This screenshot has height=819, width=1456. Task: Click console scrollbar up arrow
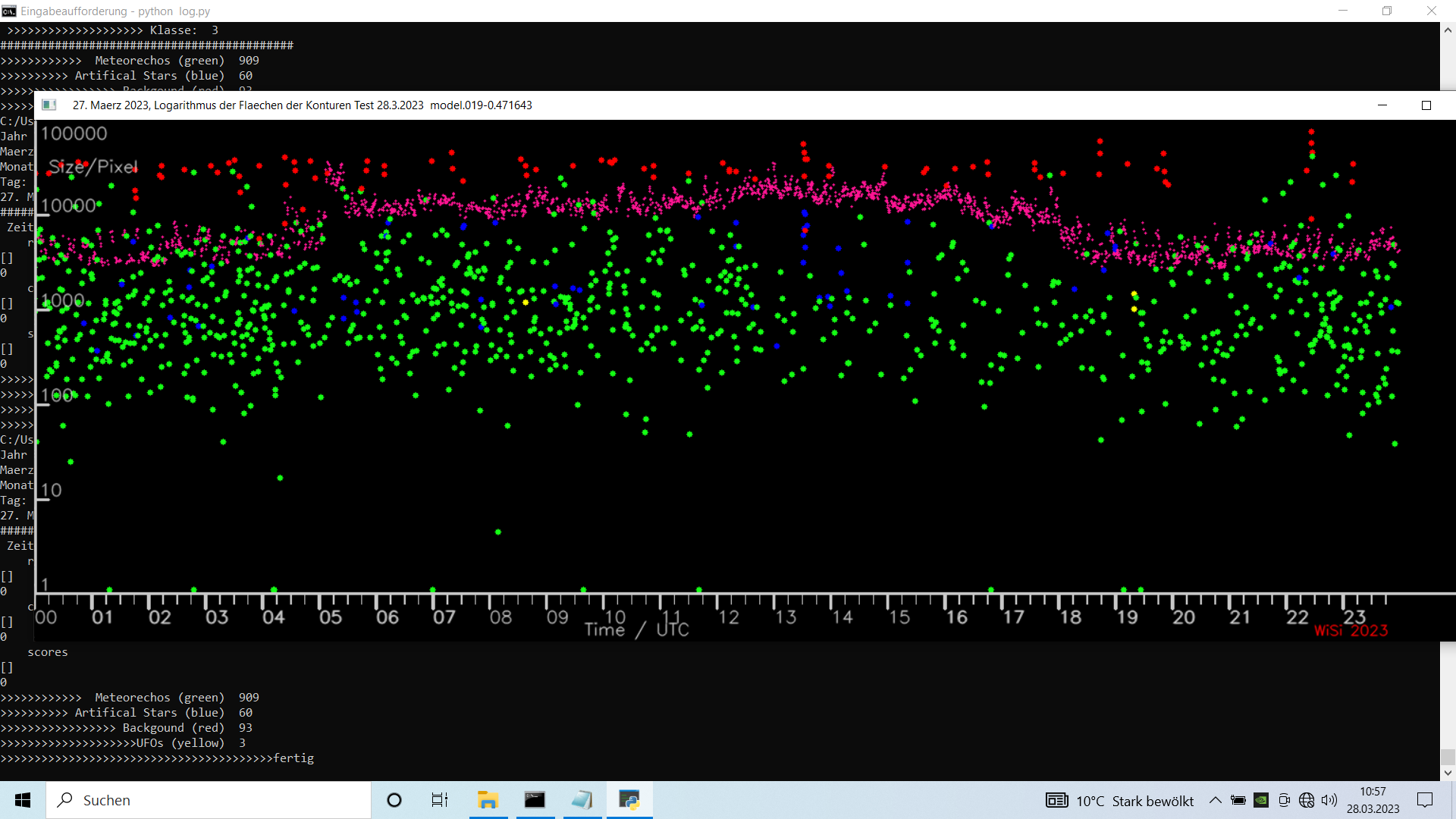pos(1448,30)
